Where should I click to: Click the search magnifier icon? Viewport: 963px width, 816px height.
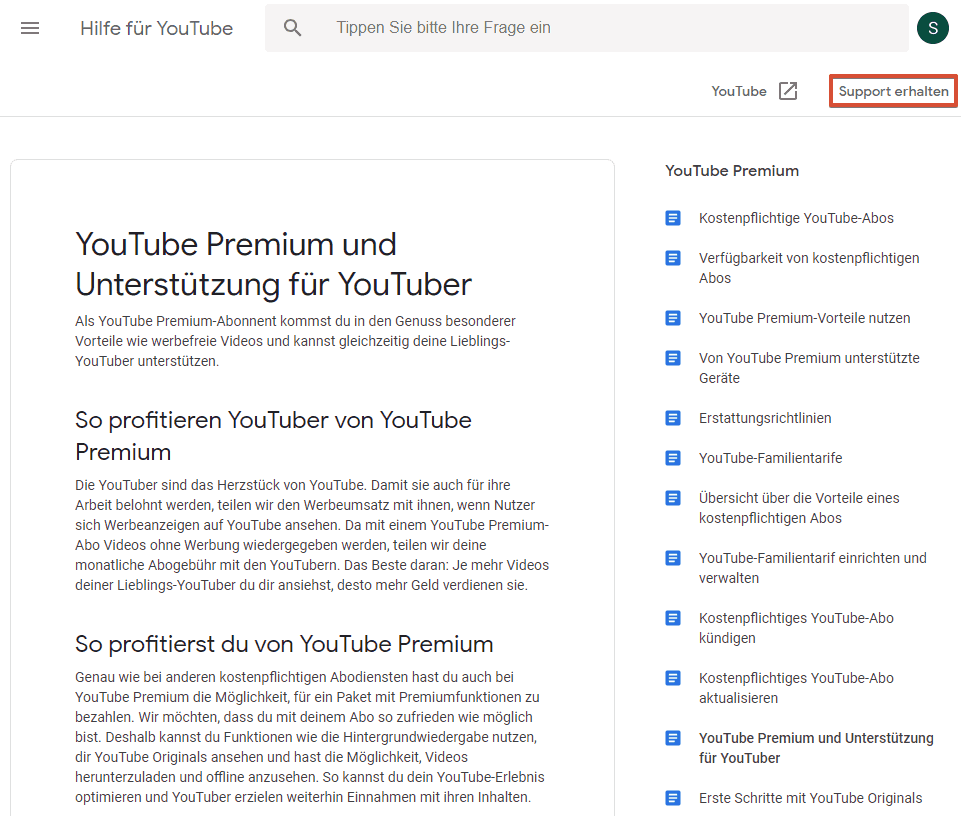(x=292, y=28)
